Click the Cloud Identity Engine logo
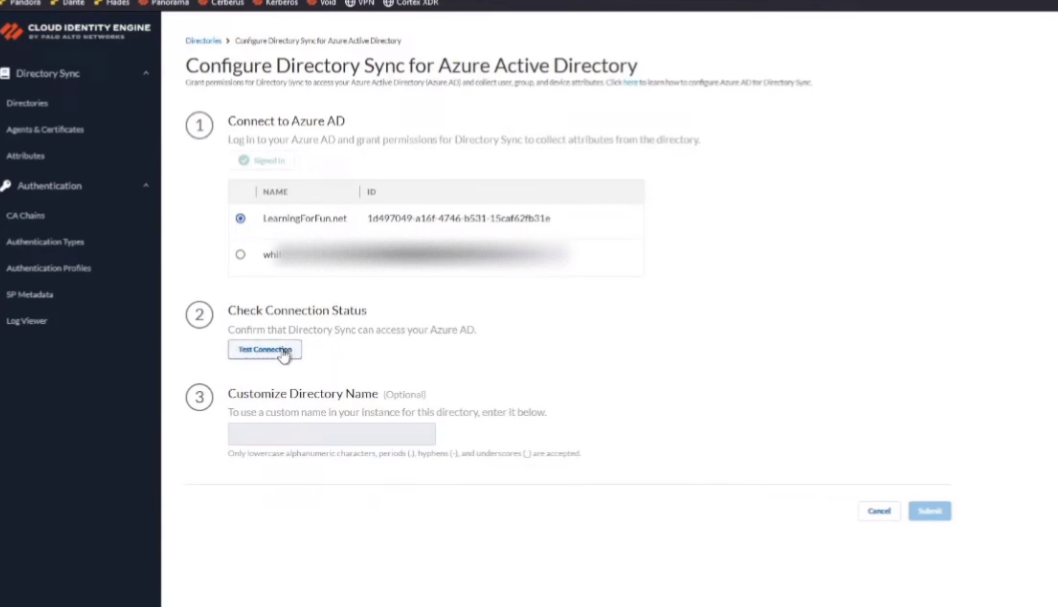 pos(76,31)
